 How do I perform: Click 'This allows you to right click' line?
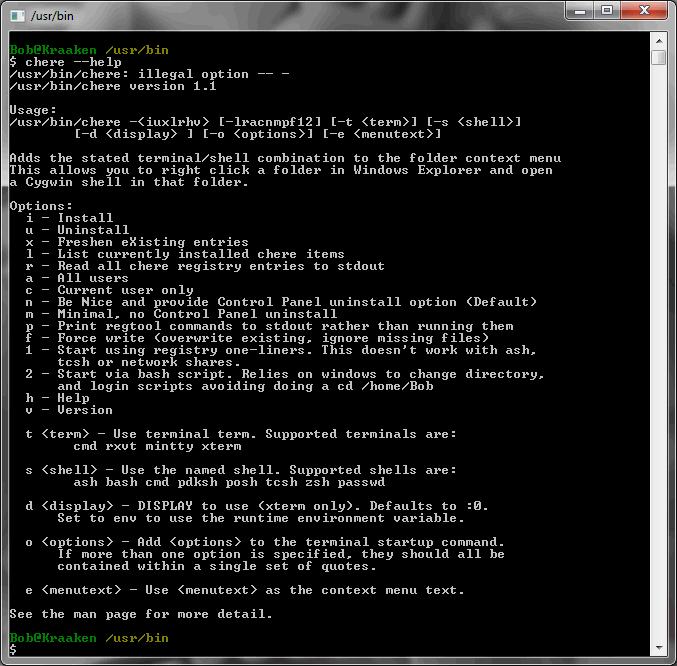pyautogui.click(x=281, y=170)
